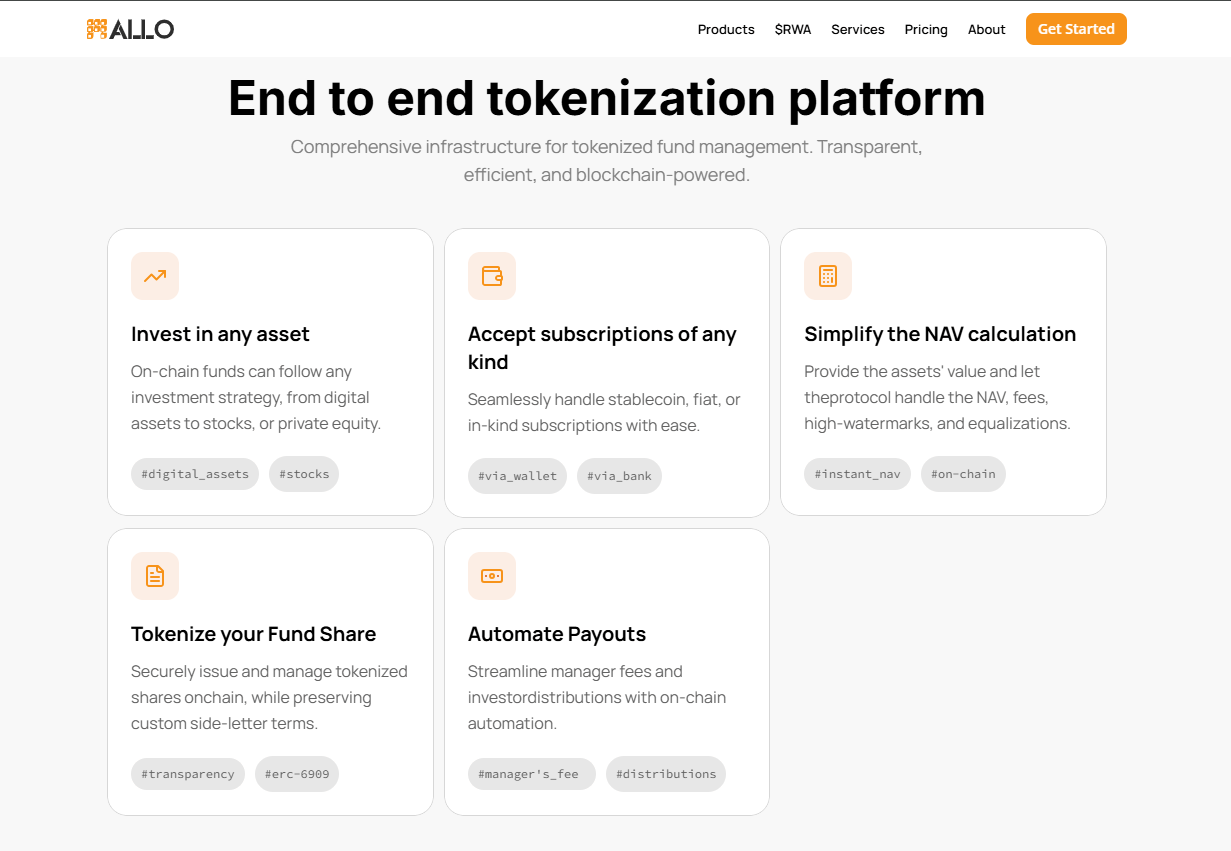The width and height of the screenshot is (1231, 851).
Task: Click the banknote icon above Automate Payouts
Action: (x=492, y=576)
